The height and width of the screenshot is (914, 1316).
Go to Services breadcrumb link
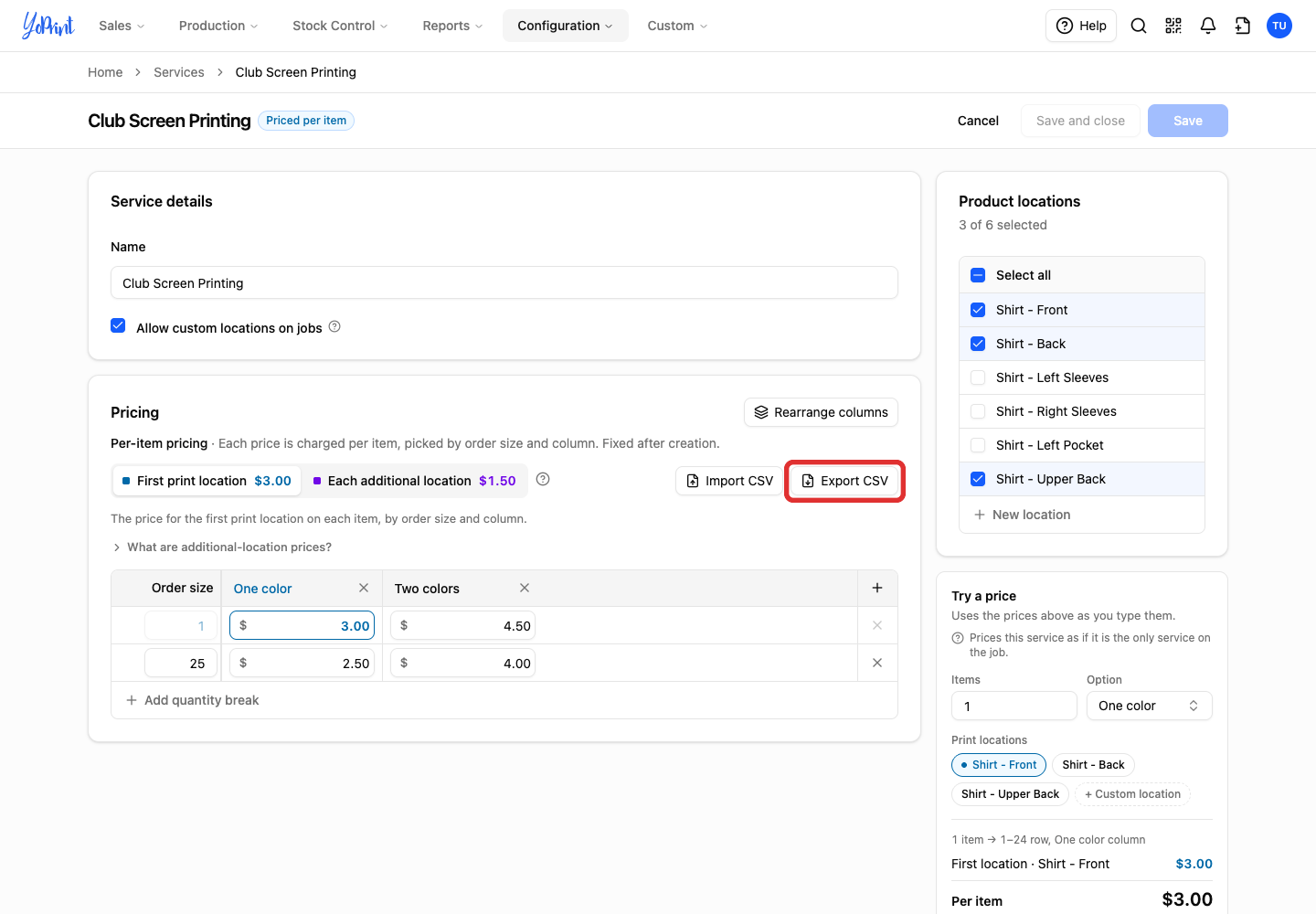point(179,72)
